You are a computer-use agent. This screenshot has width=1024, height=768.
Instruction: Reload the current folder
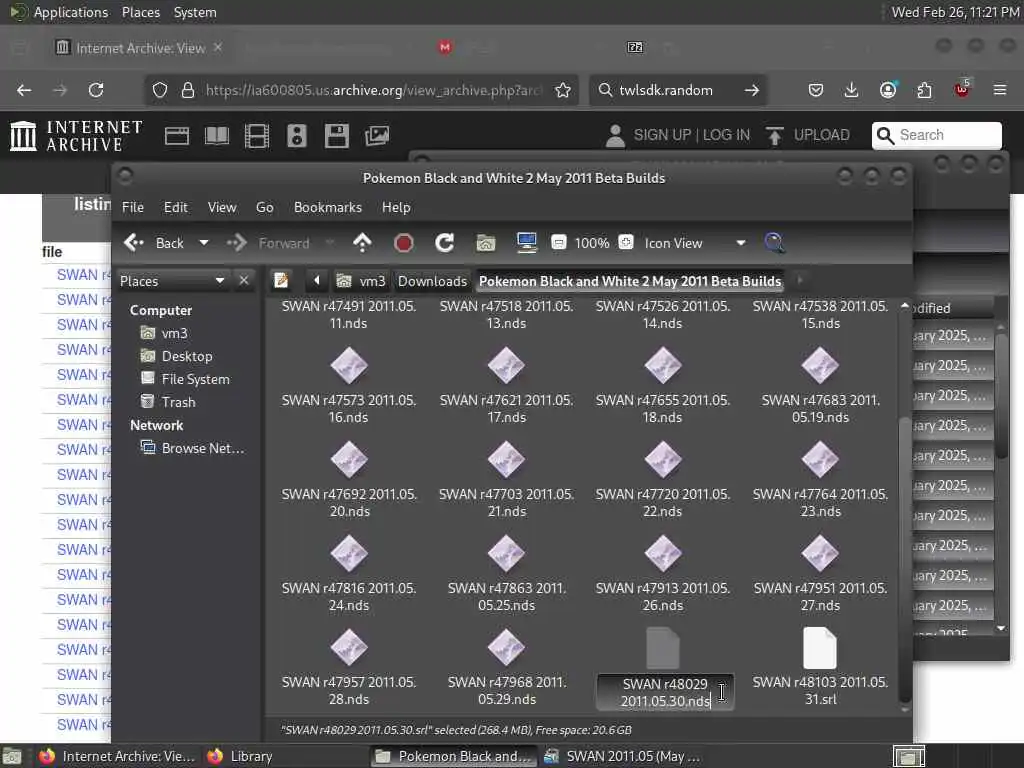point(445,243)
